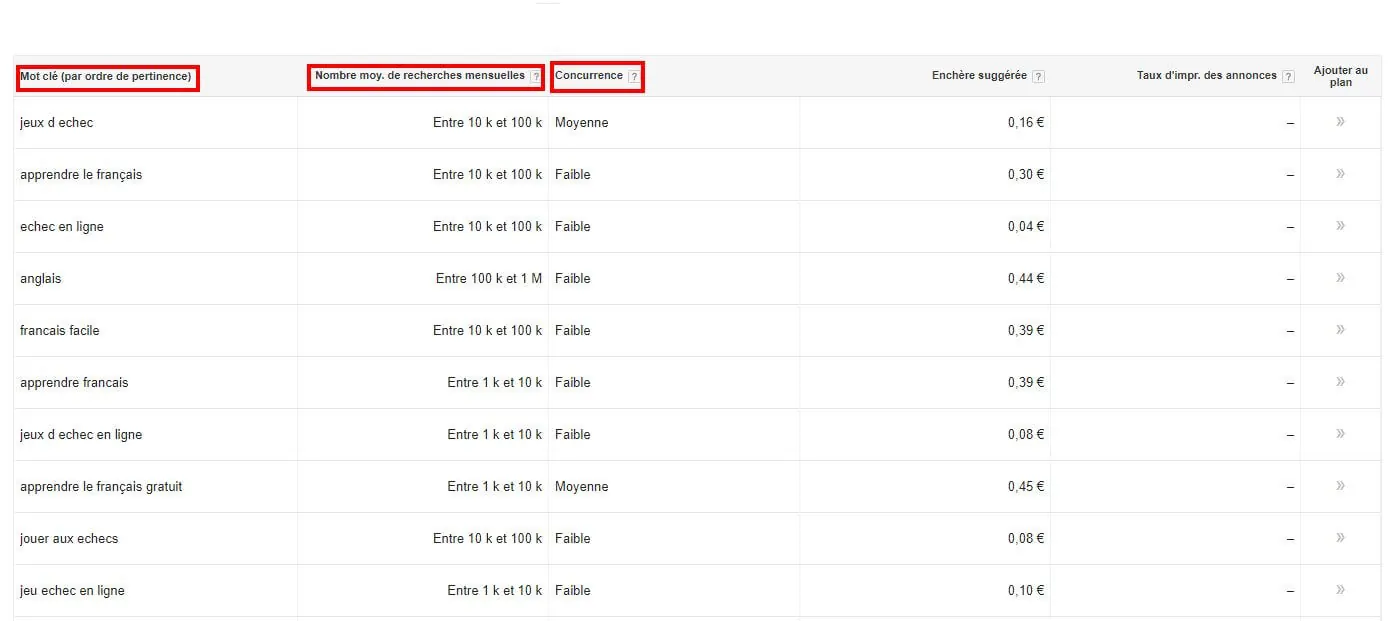Click suggested bid "0,44 €"
1399x621 pixels.
[1026, 278]
